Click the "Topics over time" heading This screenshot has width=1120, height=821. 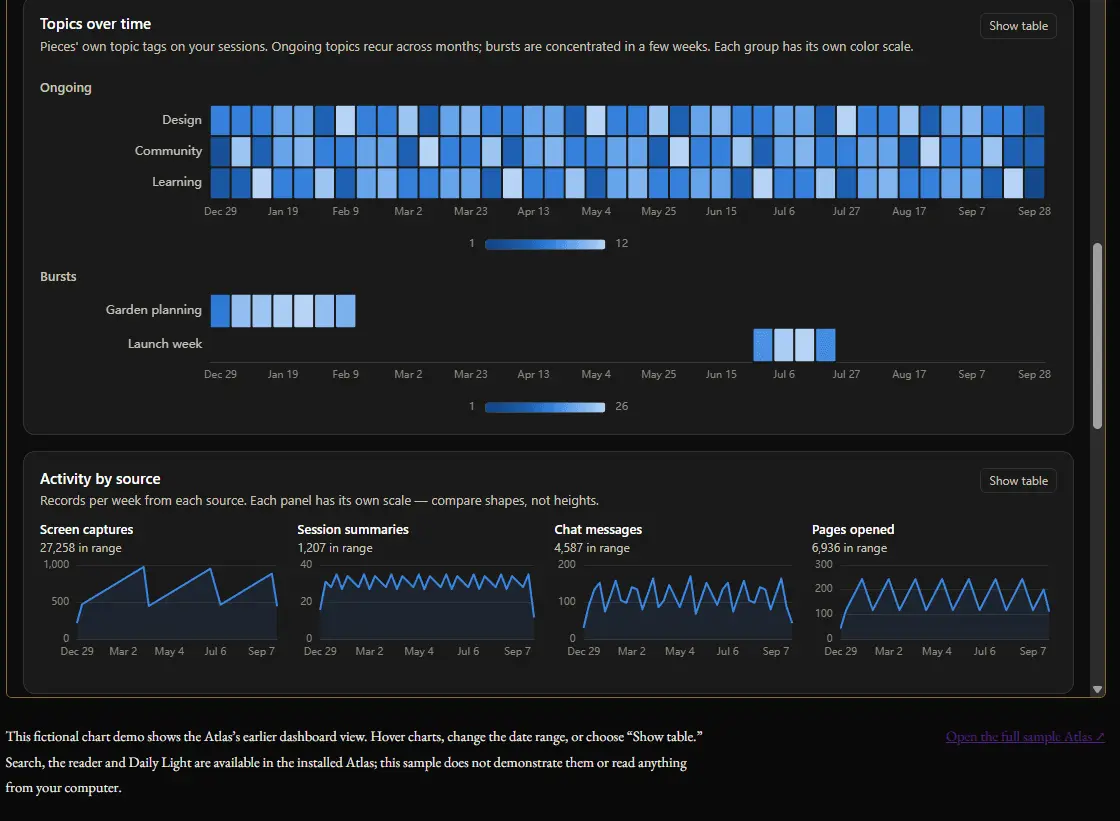point(95,24)
